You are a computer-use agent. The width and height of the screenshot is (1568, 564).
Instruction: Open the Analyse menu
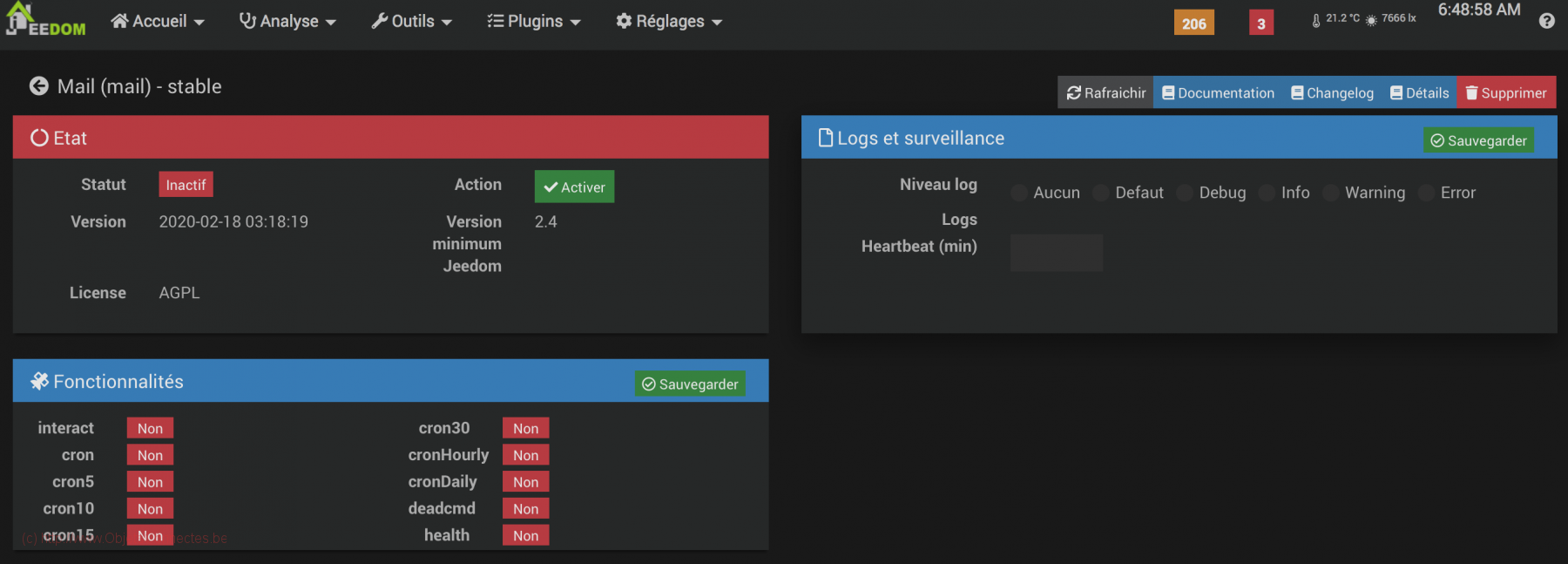coord(287,22)
